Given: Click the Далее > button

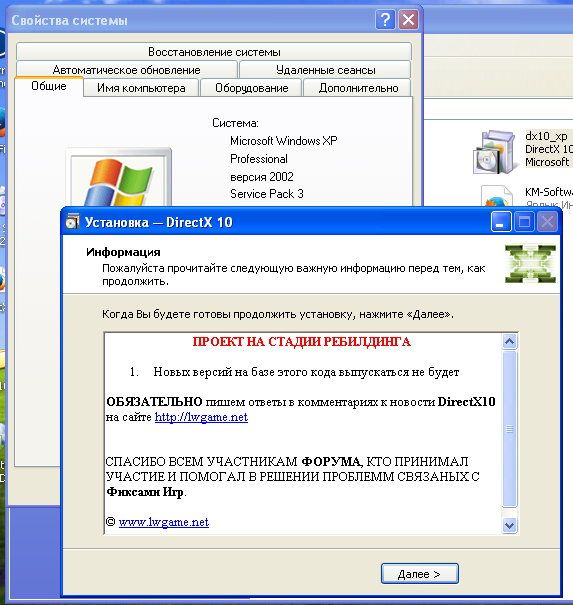Looking at the screenshot, I should (419, 573).
